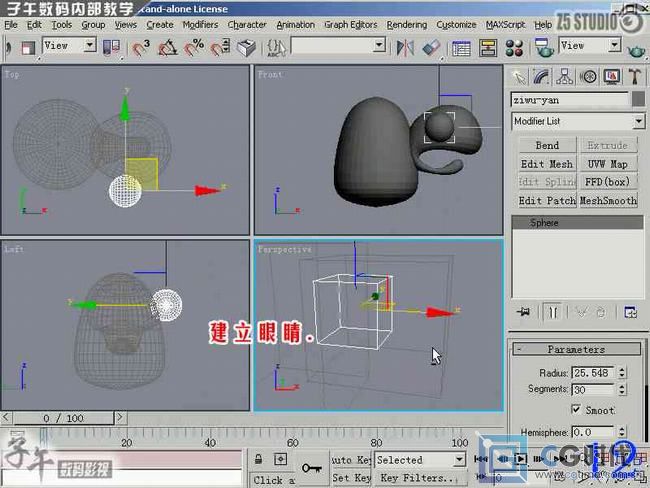
Task: Apply the UVW Map modifier
Action: (x=608, y=164)
